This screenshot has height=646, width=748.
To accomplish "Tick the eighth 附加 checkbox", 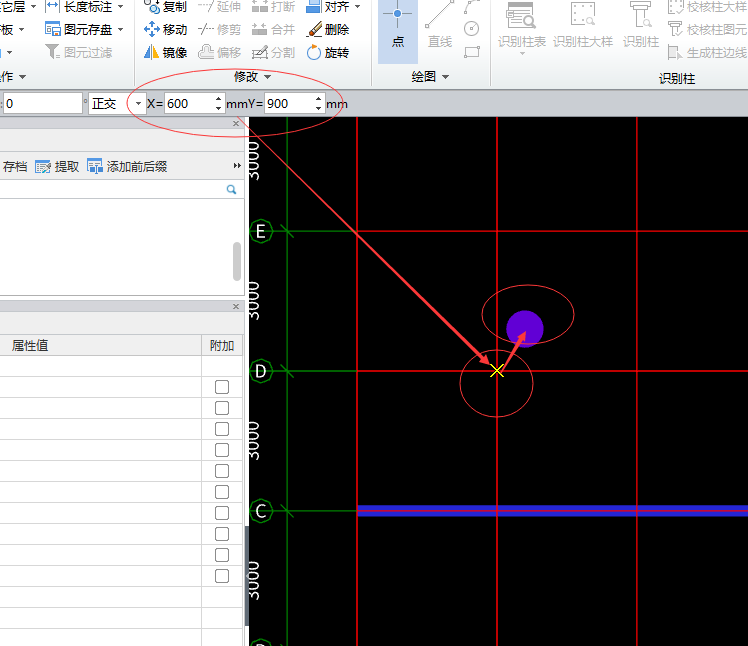I will 222,534.
